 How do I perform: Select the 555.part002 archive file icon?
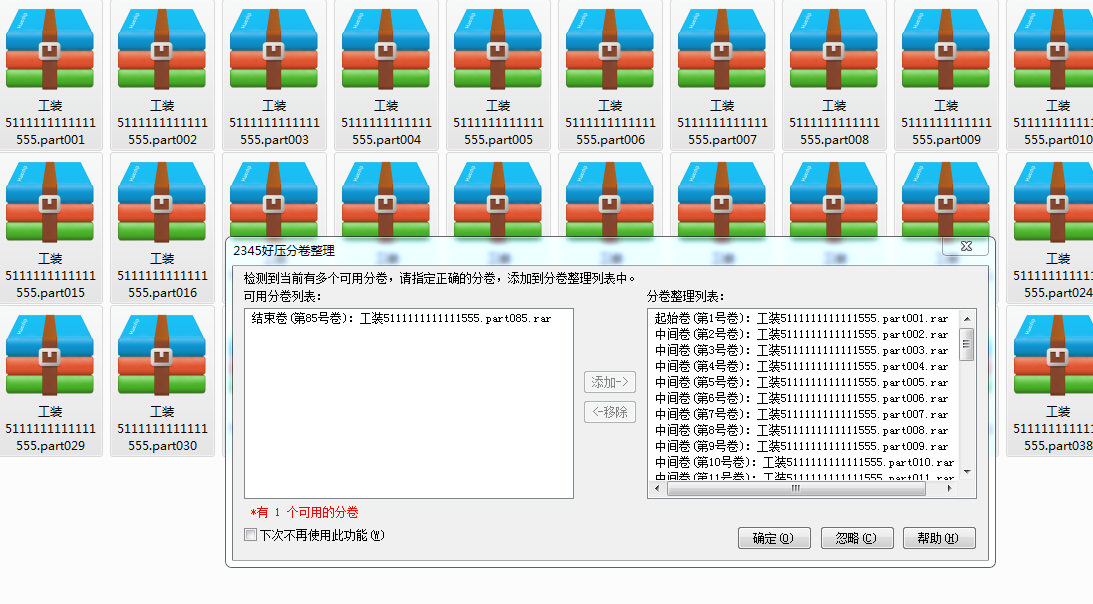click(x=162, y=49)
